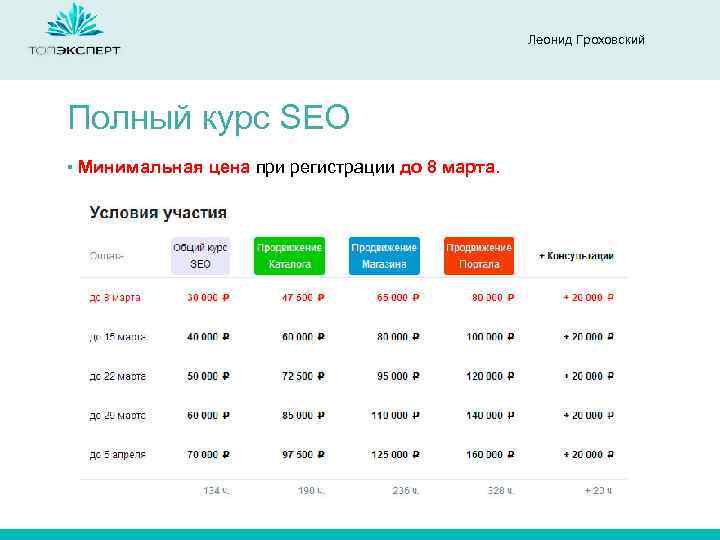
Task: Click the red text Минимальная цена
Action: (164, 167)
